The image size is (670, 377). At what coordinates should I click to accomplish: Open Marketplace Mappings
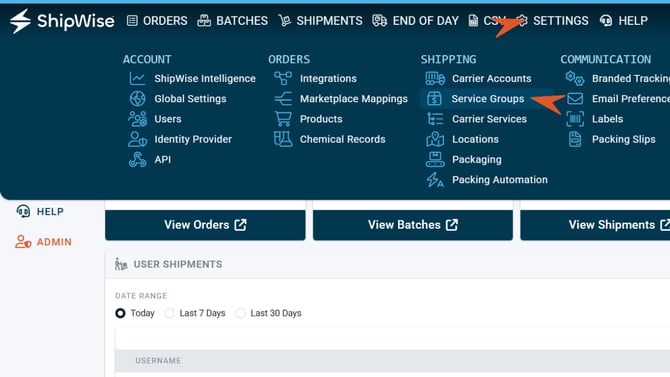(354, 99)
